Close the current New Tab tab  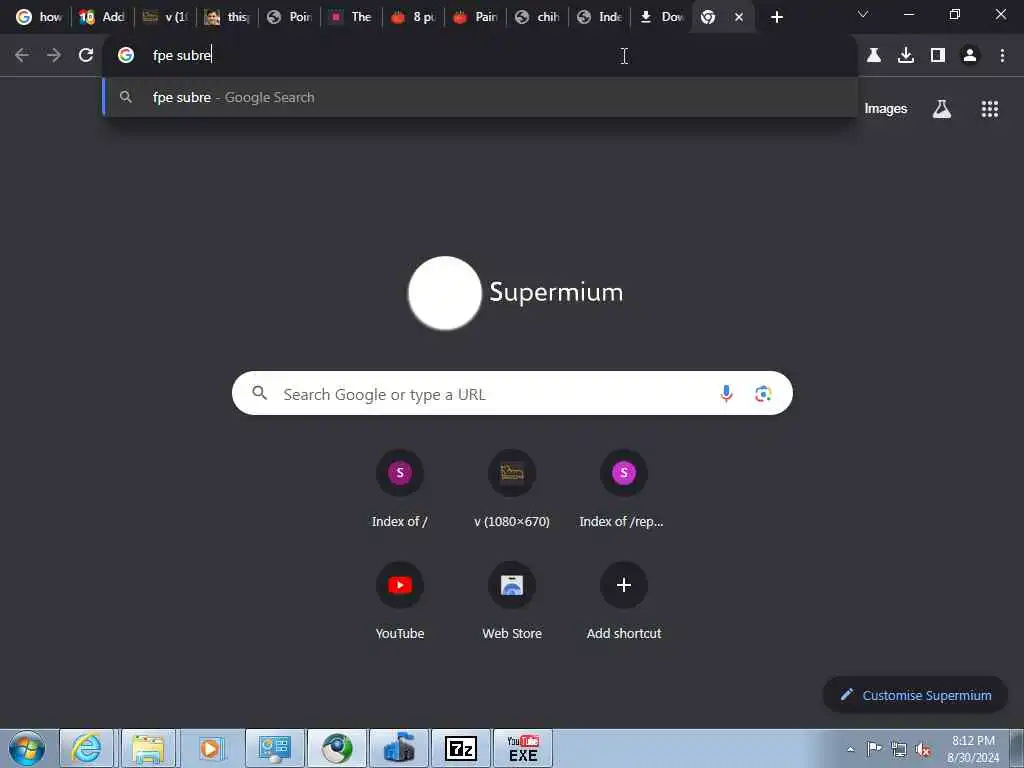[739, 17]
